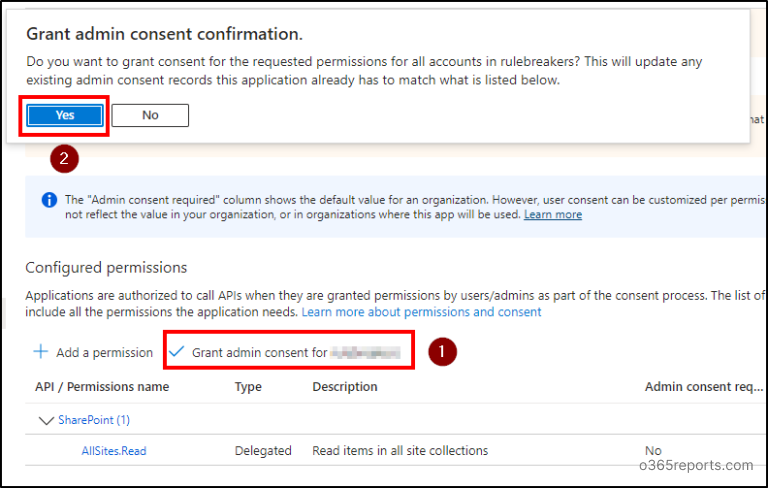Open Learn more about permissions and consent
Viewport: 768px width, 488px height.
click(421, 312)
